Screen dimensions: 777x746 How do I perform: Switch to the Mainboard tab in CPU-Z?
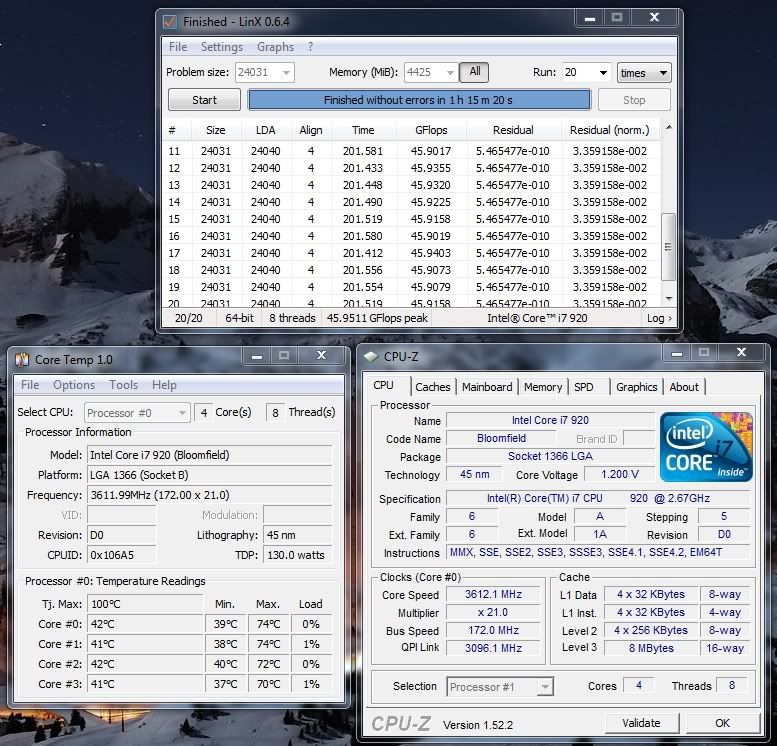[x=487, y=387]
